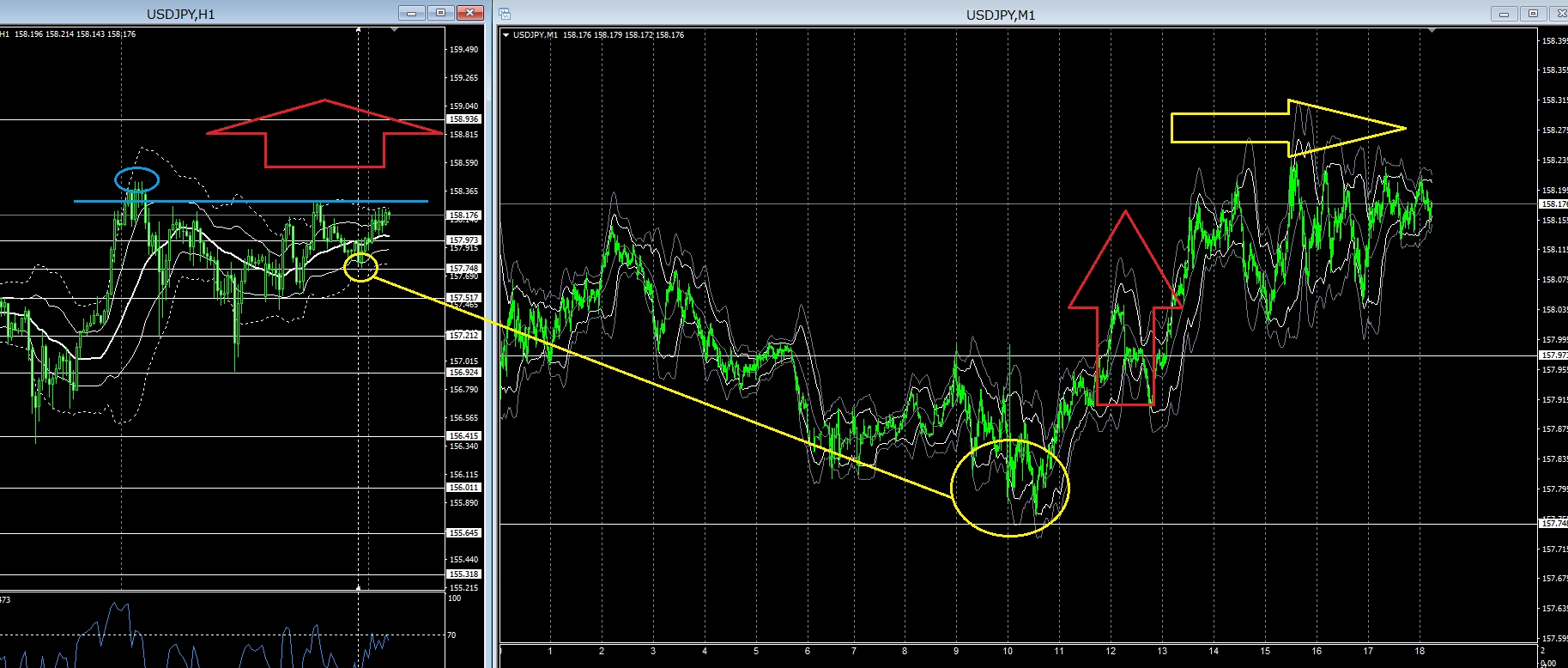
Task: Click the 100 level label in the H1 indicator subwindow
Action: pos(454,598)
